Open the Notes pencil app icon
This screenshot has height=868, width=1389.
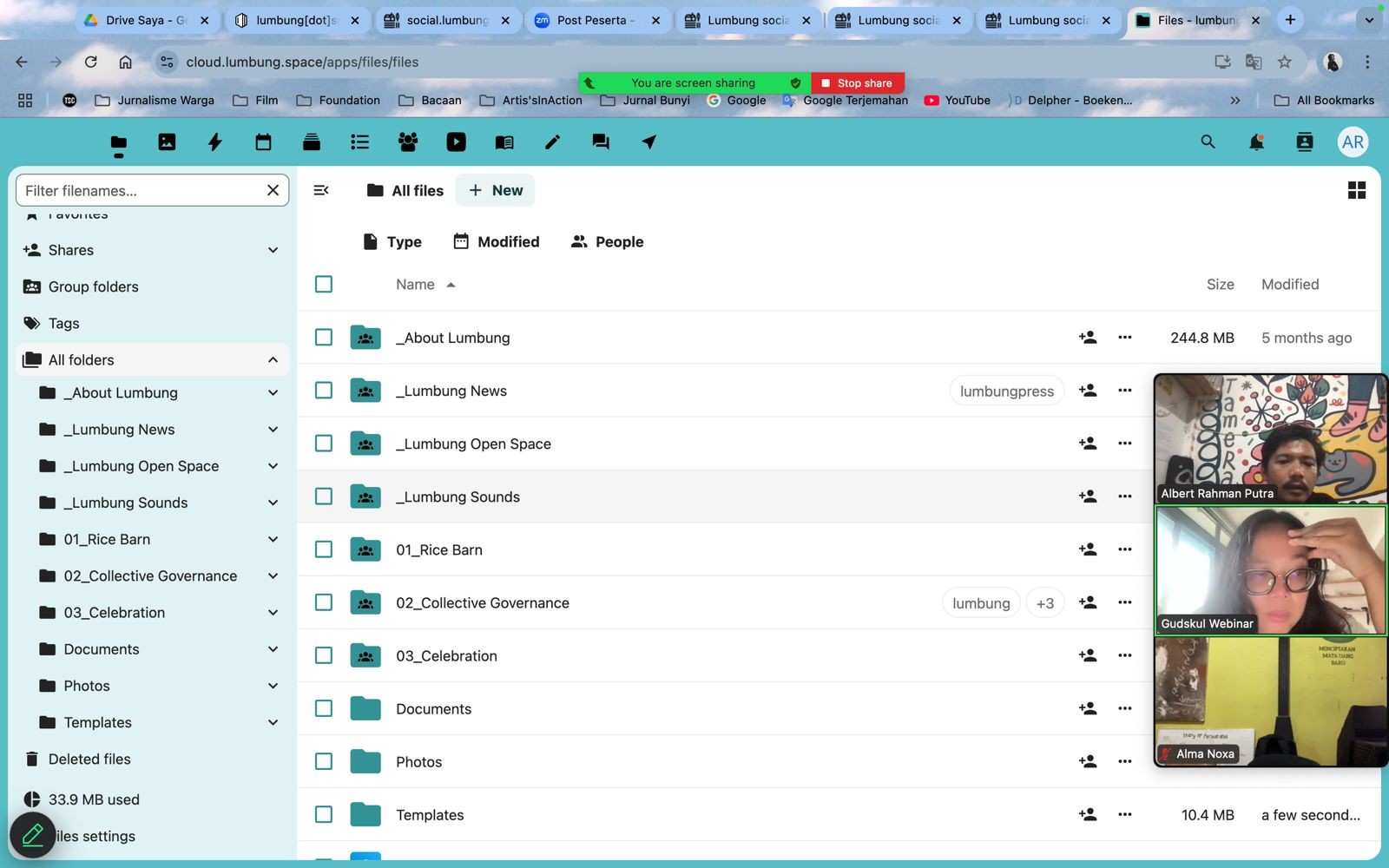[x=552, y=142]
